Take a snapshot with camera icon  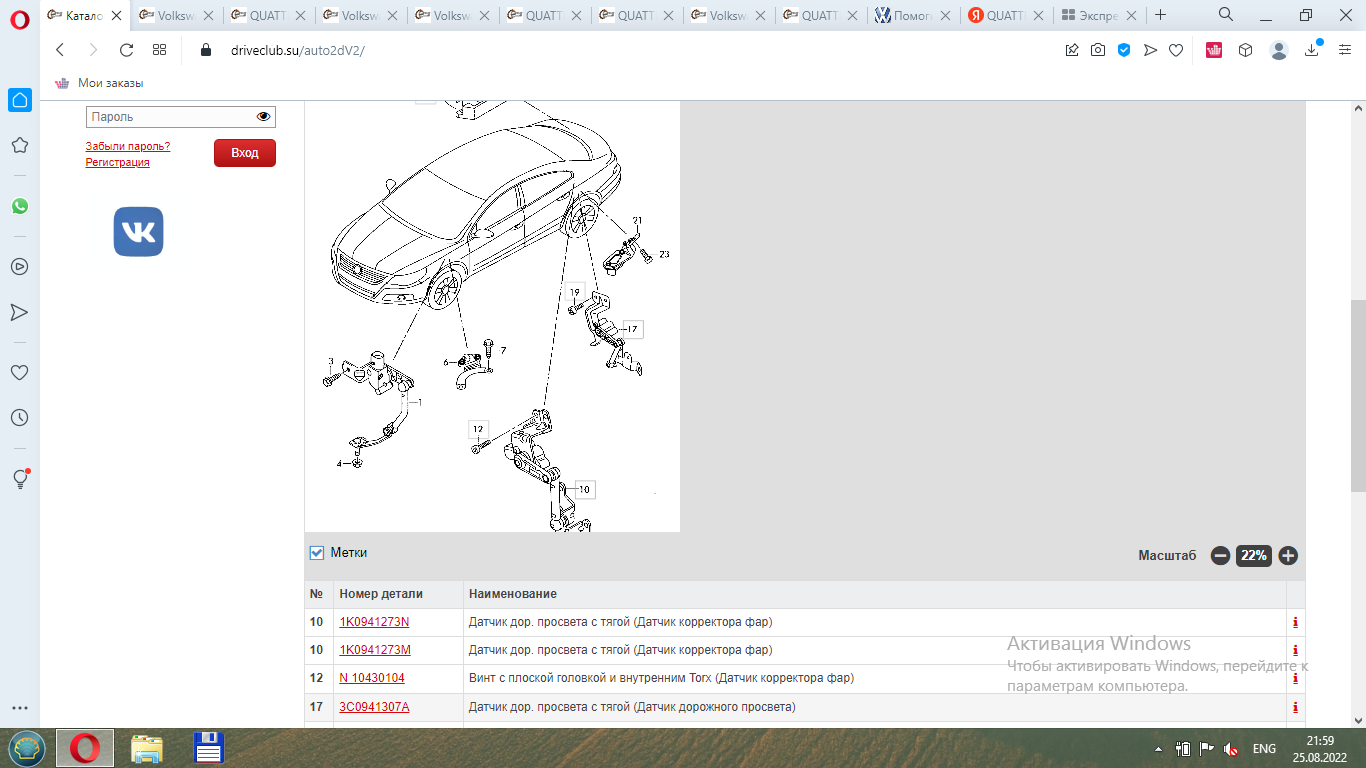pos(1098,50)
